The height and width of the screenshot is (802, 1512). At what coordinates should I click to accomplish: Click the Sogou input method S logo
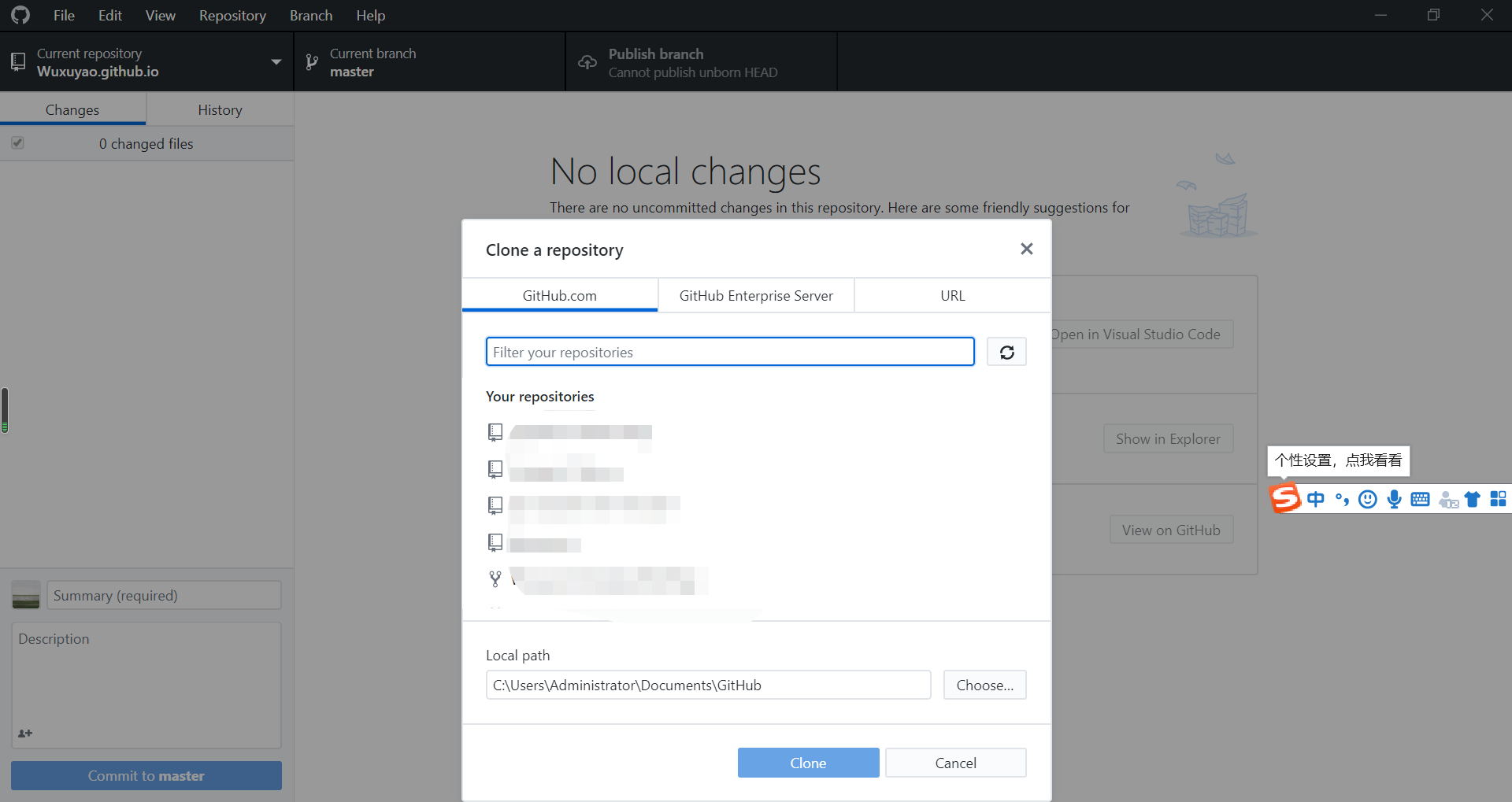[1285, 498]
